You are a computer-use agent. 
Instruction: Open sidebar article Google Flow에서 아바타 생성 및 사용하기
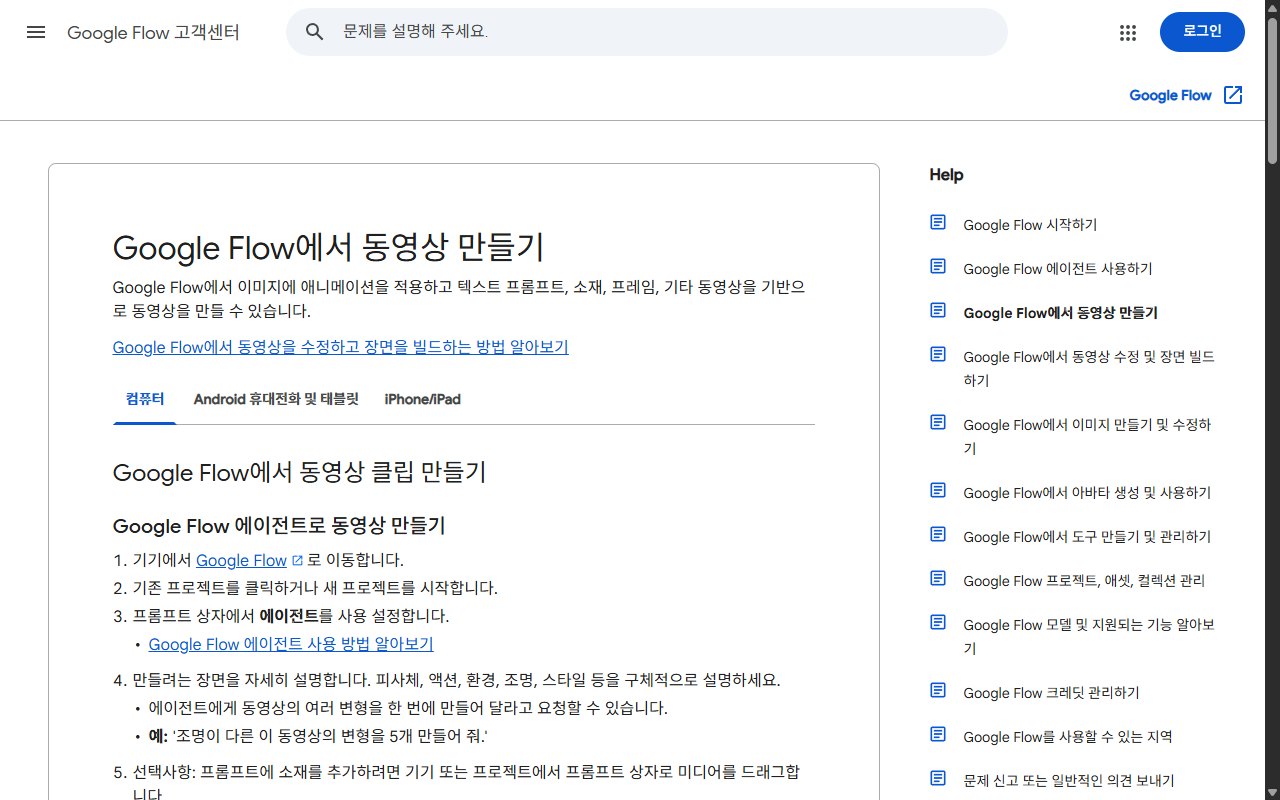click(x=1087, y=493)
